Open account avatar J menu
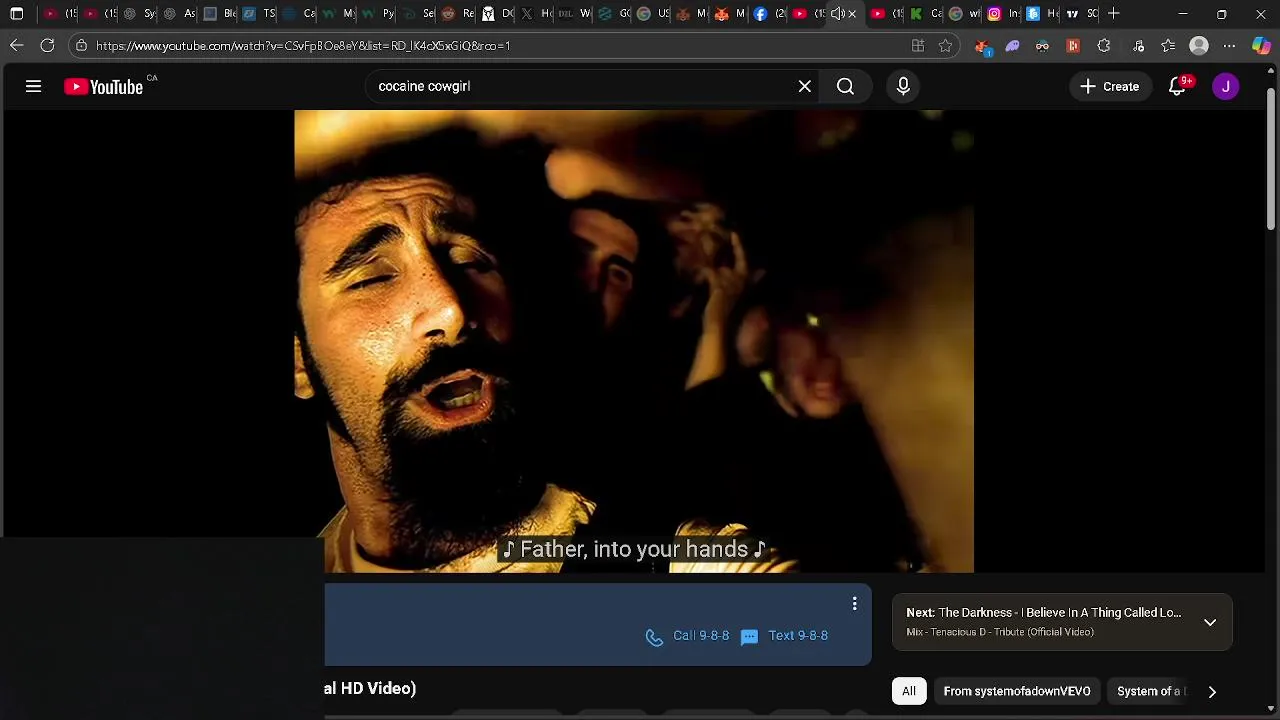 pos(1226,86)
